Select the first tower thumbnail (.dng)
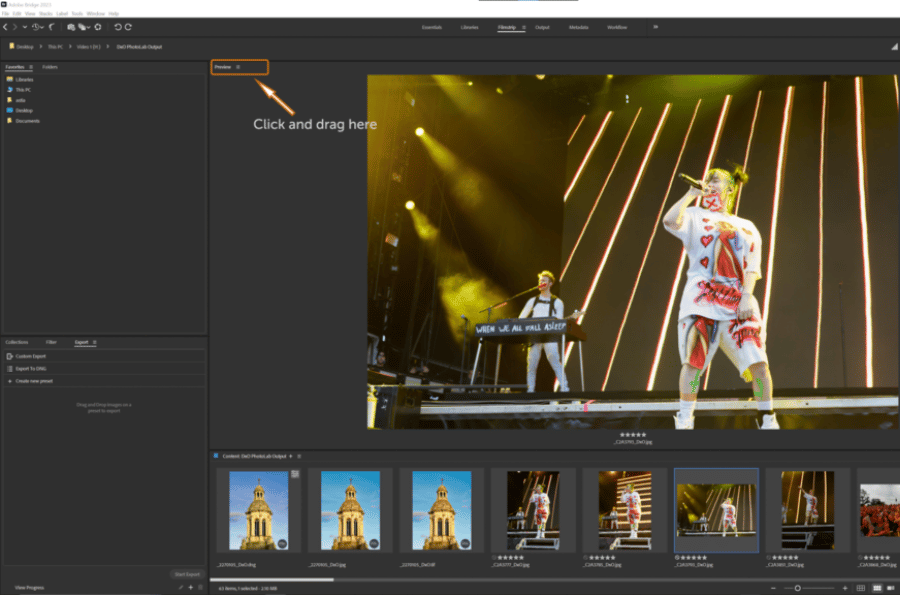The width and height of the screenshot is (900, 600). tap(258, 510)
